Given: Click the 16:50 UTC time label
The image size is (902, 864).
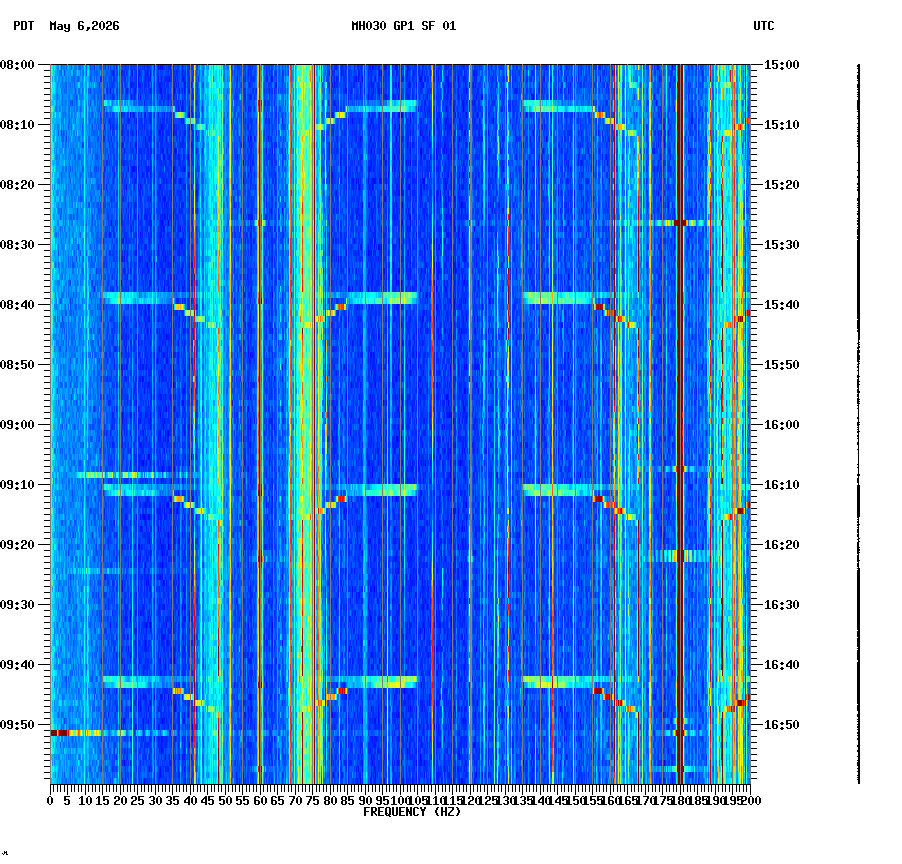Looking at the screenshot, I should pos(782,725).
